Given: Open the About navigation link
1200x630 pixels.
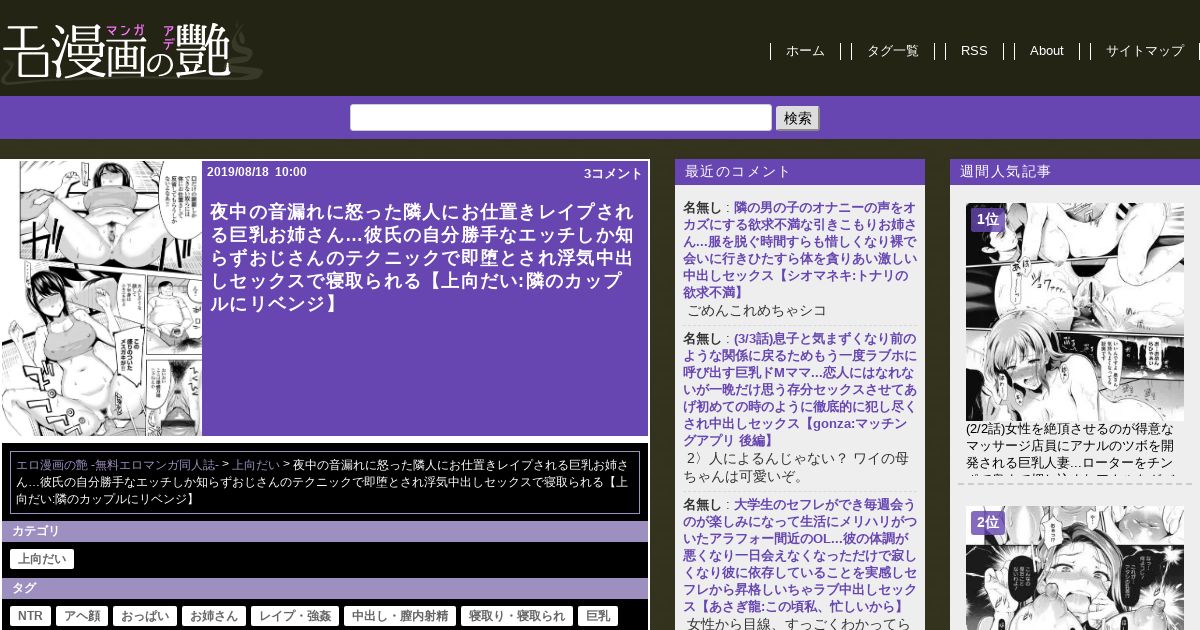Looking at the screenshot, I should [1046, 51].
